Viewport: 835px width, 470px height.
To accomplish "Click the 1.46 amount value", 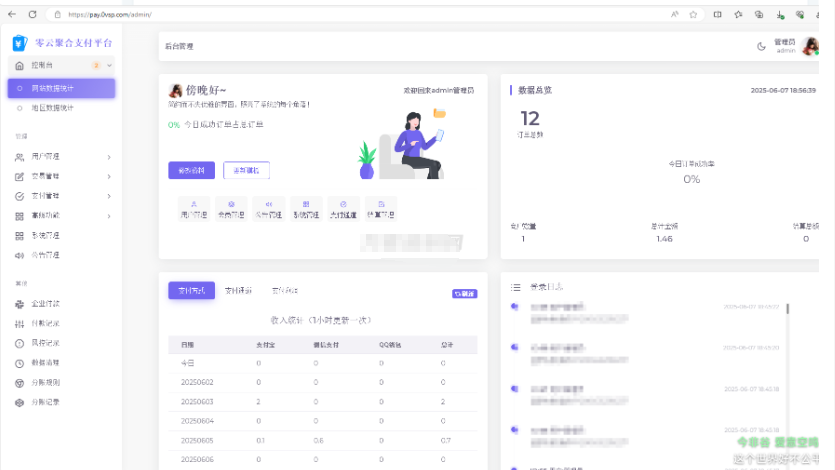I will (x=665, y=239).
